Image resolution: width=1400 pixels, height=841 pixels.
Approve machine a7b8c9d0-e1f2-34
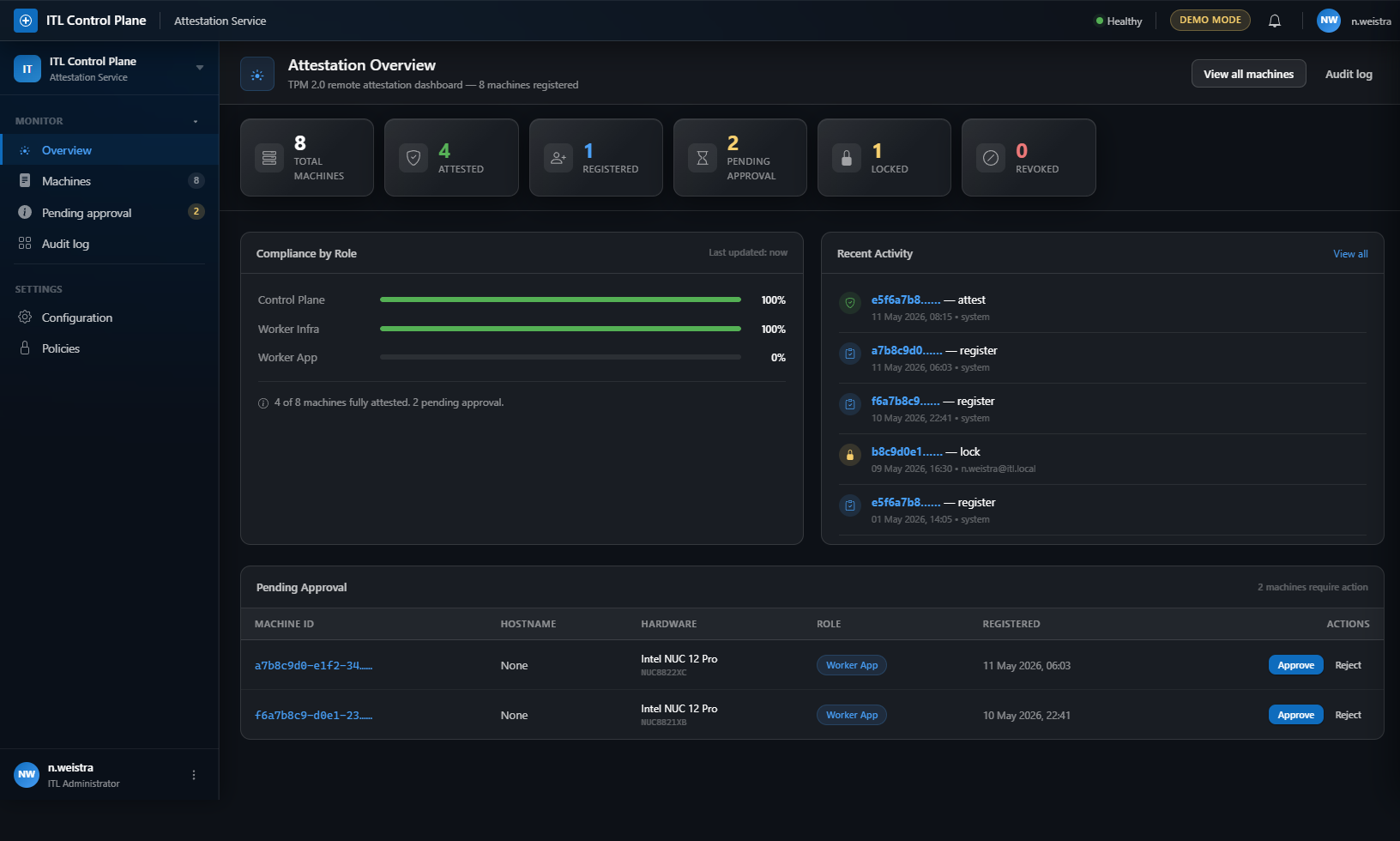point(1295,665)
